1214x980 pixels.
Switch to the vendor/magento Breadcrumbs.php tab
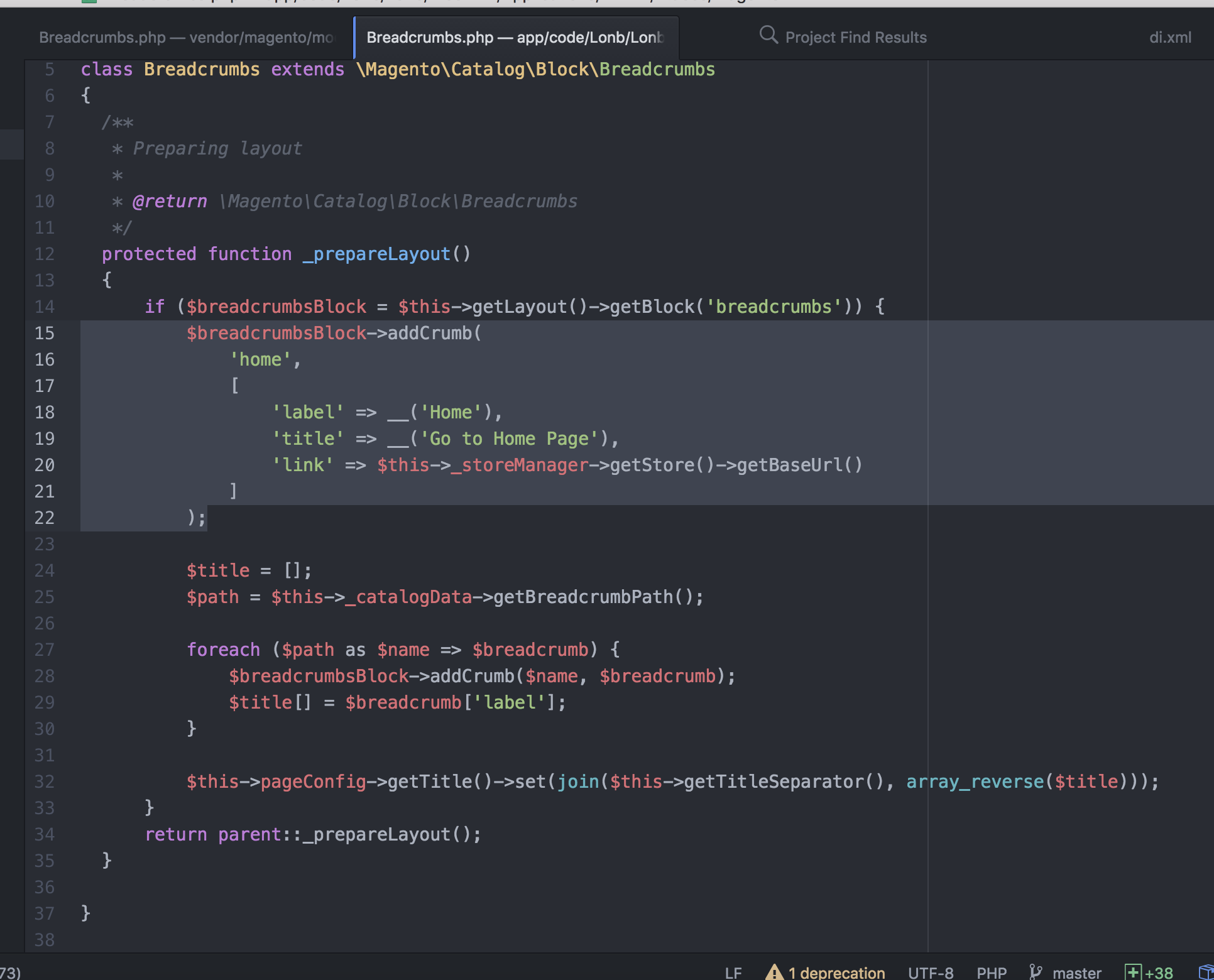tap(187, 37)
